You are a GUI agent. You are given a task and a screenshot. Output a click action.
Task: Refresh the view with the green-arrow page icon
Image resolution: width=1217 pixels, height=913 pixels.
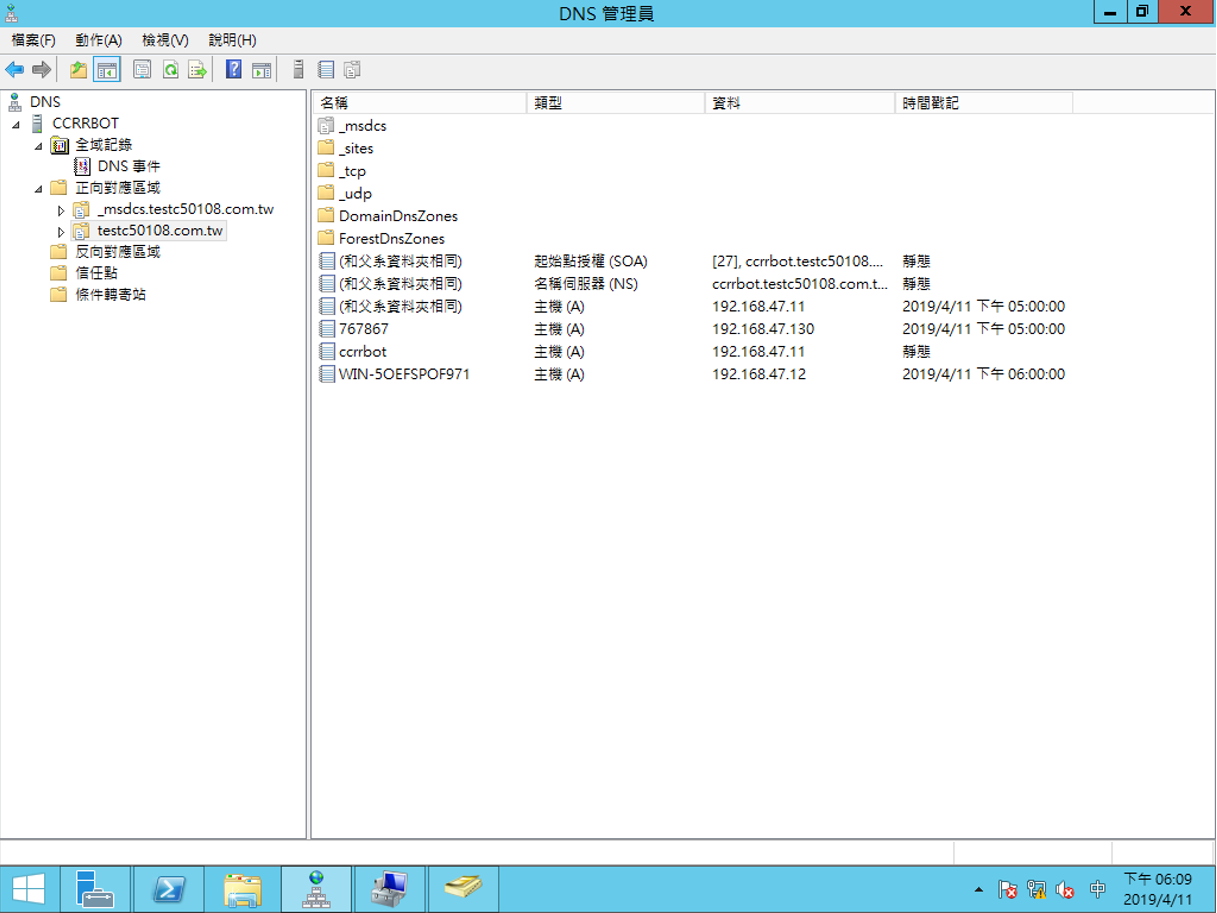[x=170, y=70]
